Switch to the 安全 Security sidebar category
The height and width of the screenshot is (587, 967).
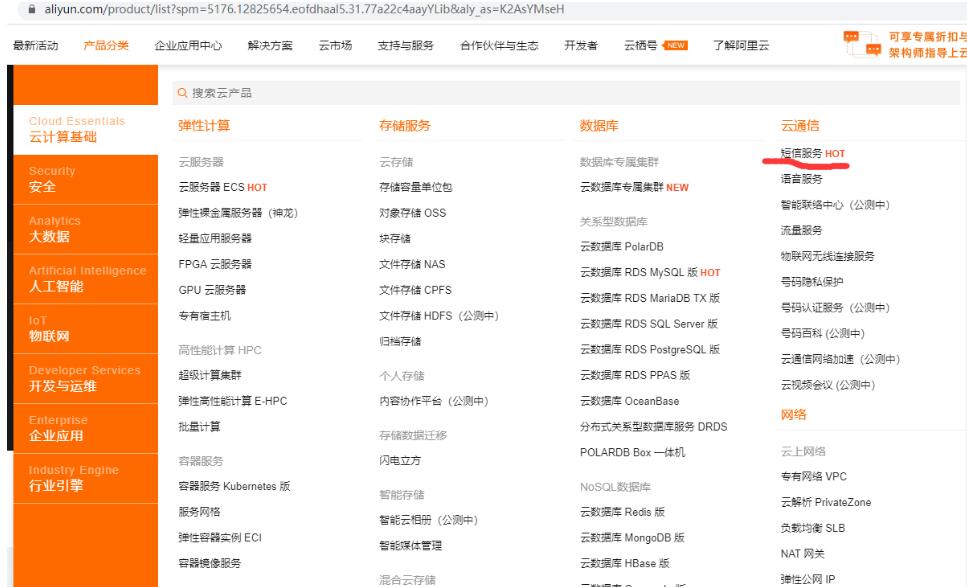pyautogui.click(x=82, y=179)
